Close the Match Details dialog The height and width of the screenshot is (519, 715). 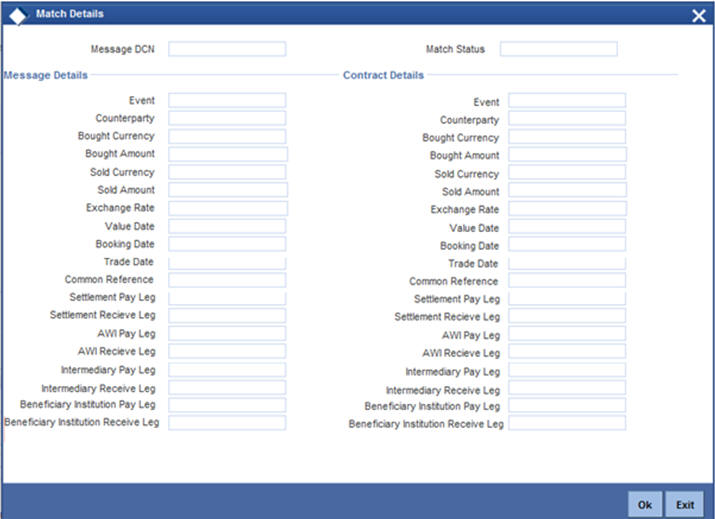[699, 16]
